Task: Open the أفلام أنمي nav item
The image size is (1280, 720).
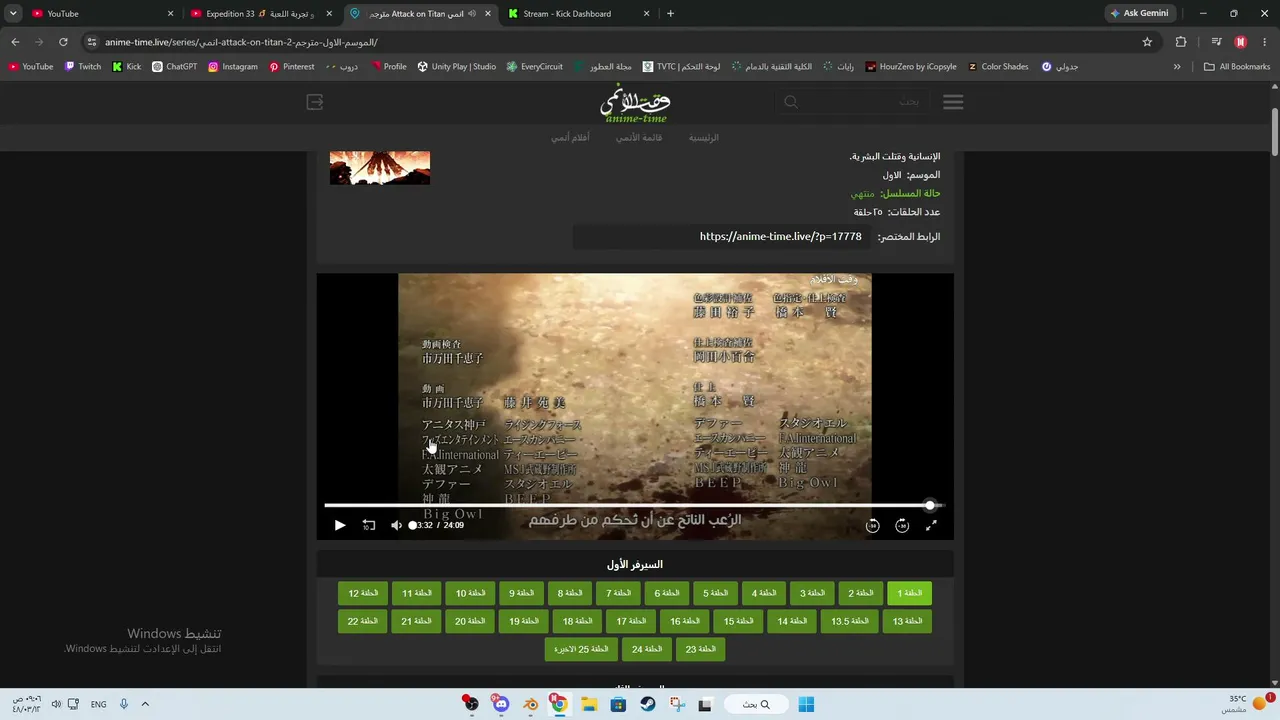Action: pos(570,138)
